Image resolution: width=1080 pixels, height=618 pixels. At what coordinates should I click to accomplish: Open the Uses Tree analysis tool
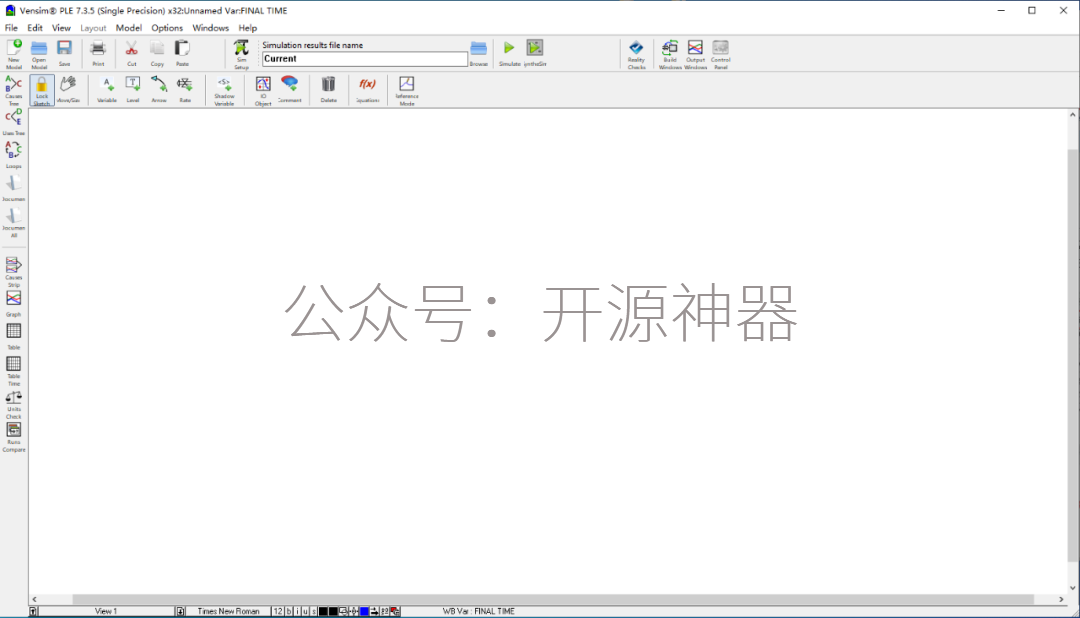click(14, 122)
